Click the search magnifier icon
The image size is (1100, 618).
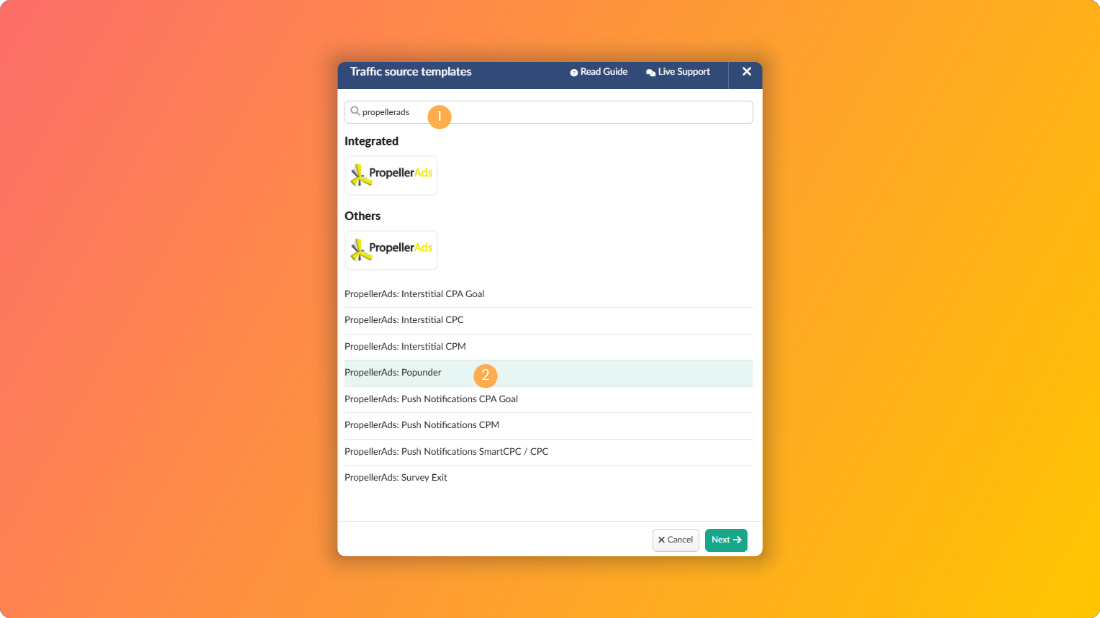(355, 112)
